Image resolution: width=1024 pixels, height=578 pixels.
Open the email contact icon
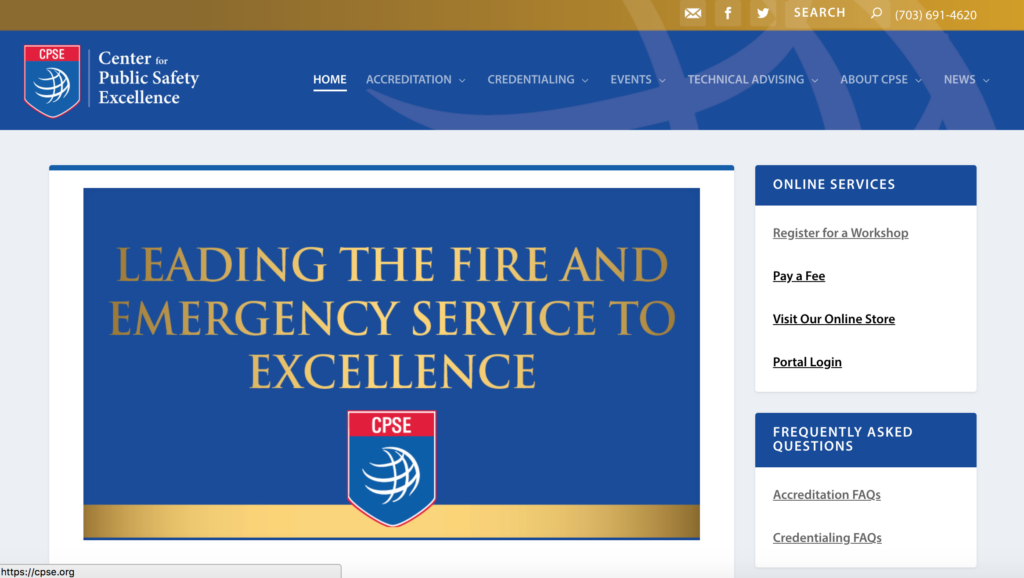pos(693,13)
